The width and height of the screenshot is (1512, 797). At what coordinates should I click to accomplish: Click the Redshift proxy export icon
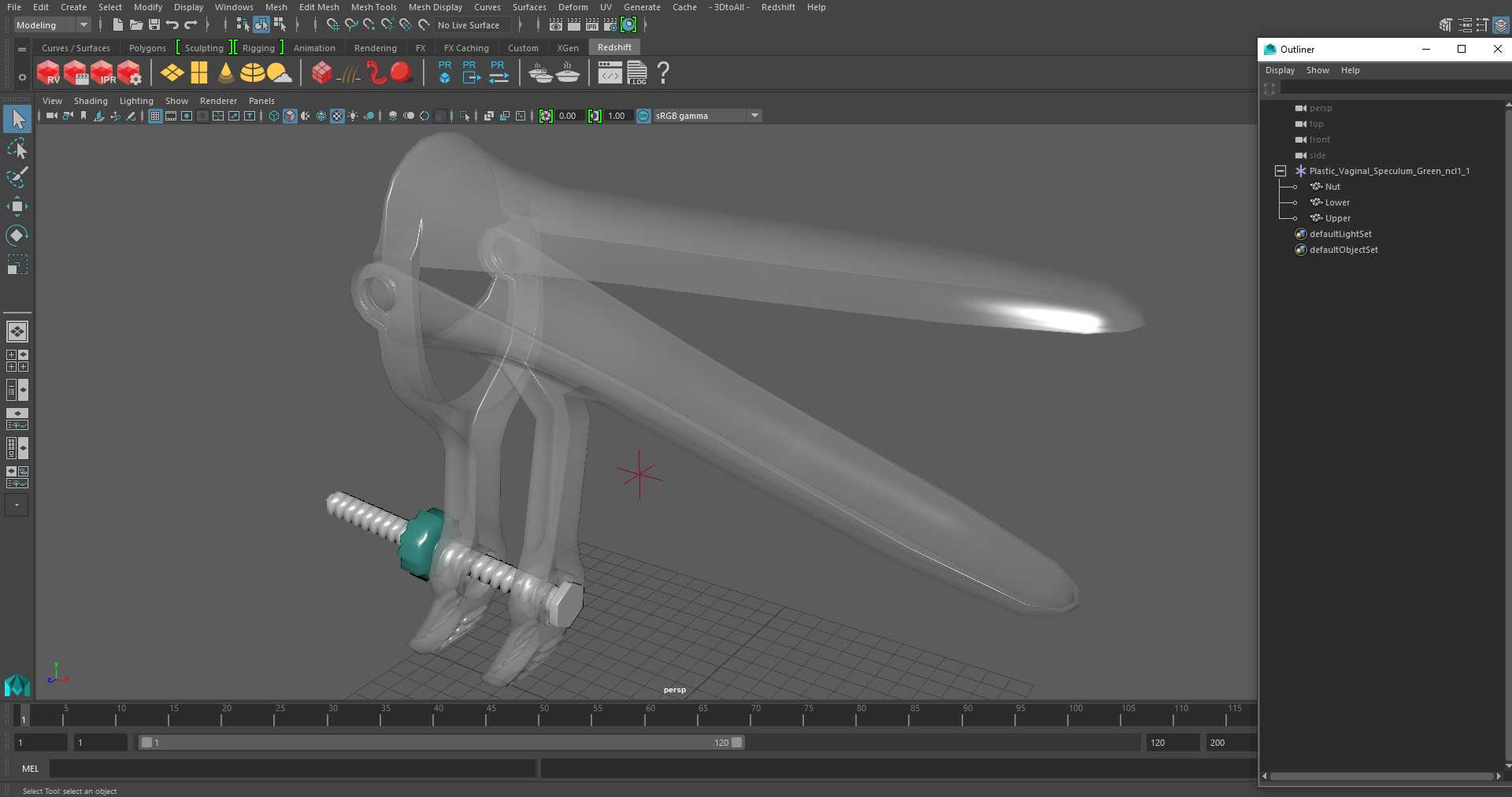tap(471, 72)
